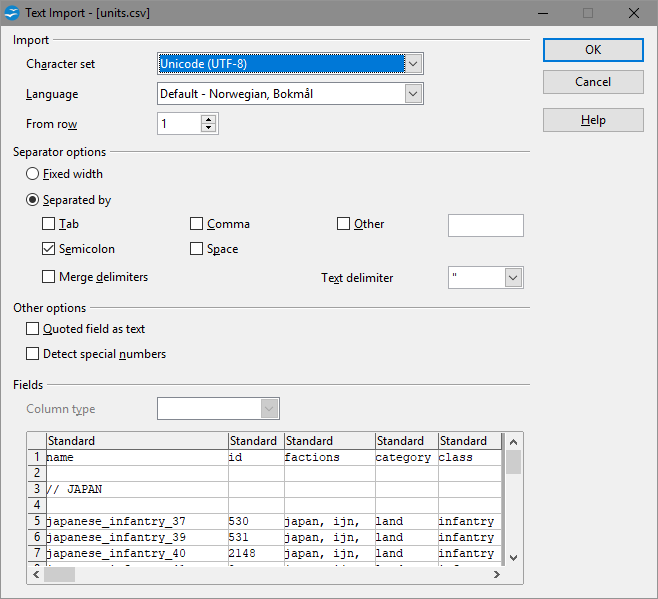658x599 pixels.
Task: Select the Standard header above name column
Action: pyautogui.click(x=137, y=441)
